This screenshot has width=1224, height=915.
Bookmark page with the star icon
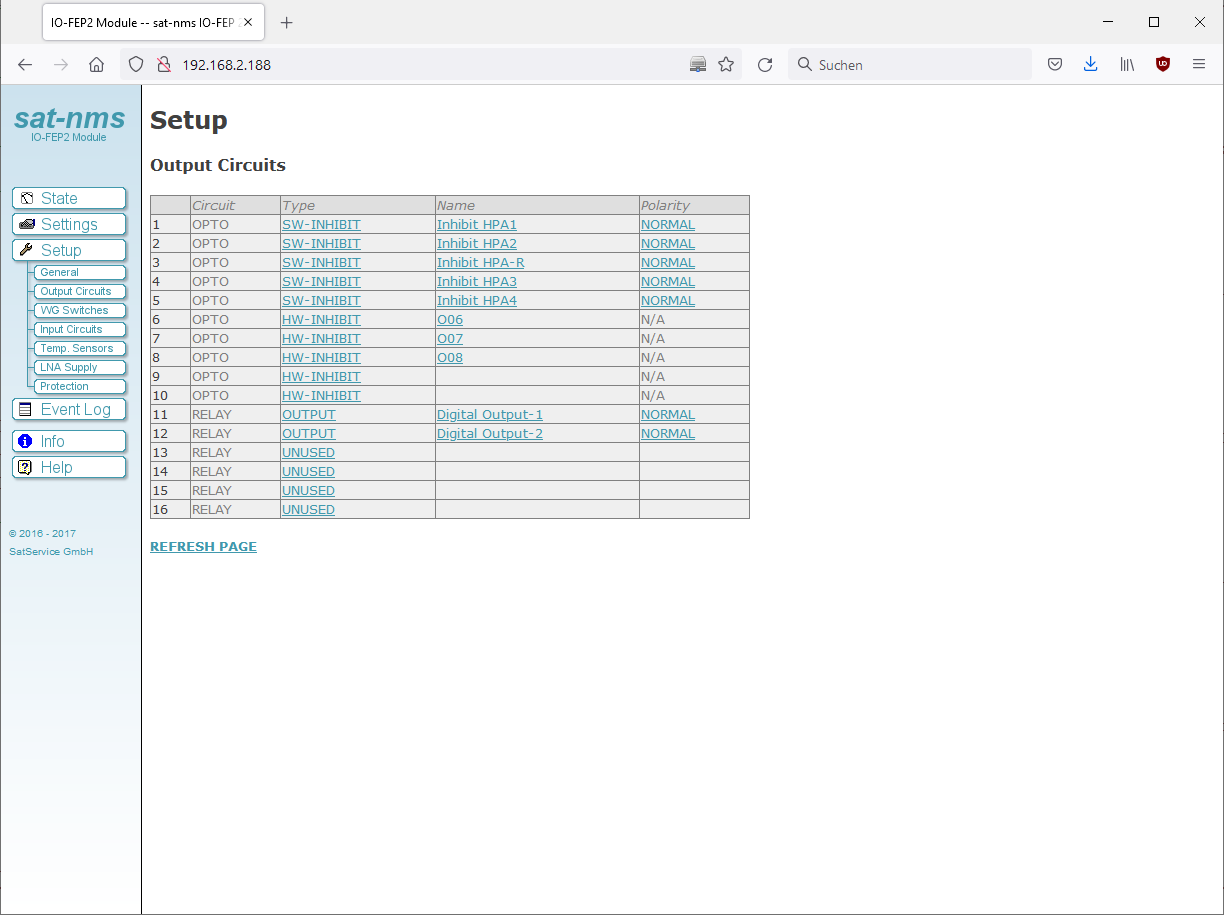[726, 64]
